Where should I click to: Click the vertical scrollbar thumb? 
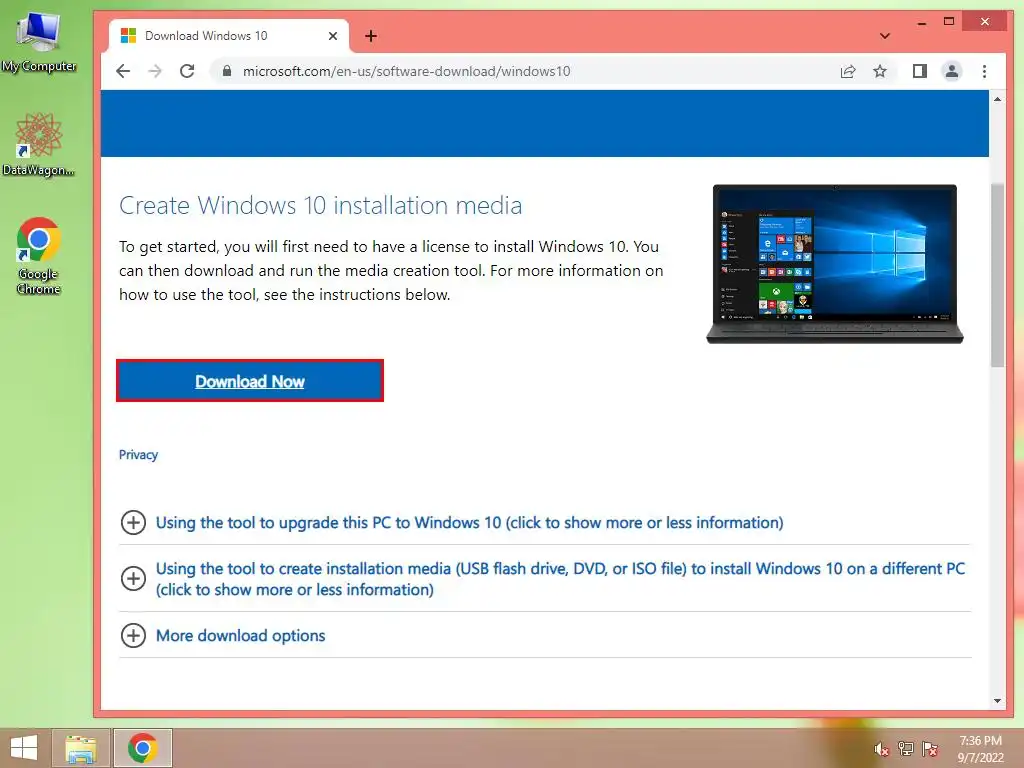point(997,276)
